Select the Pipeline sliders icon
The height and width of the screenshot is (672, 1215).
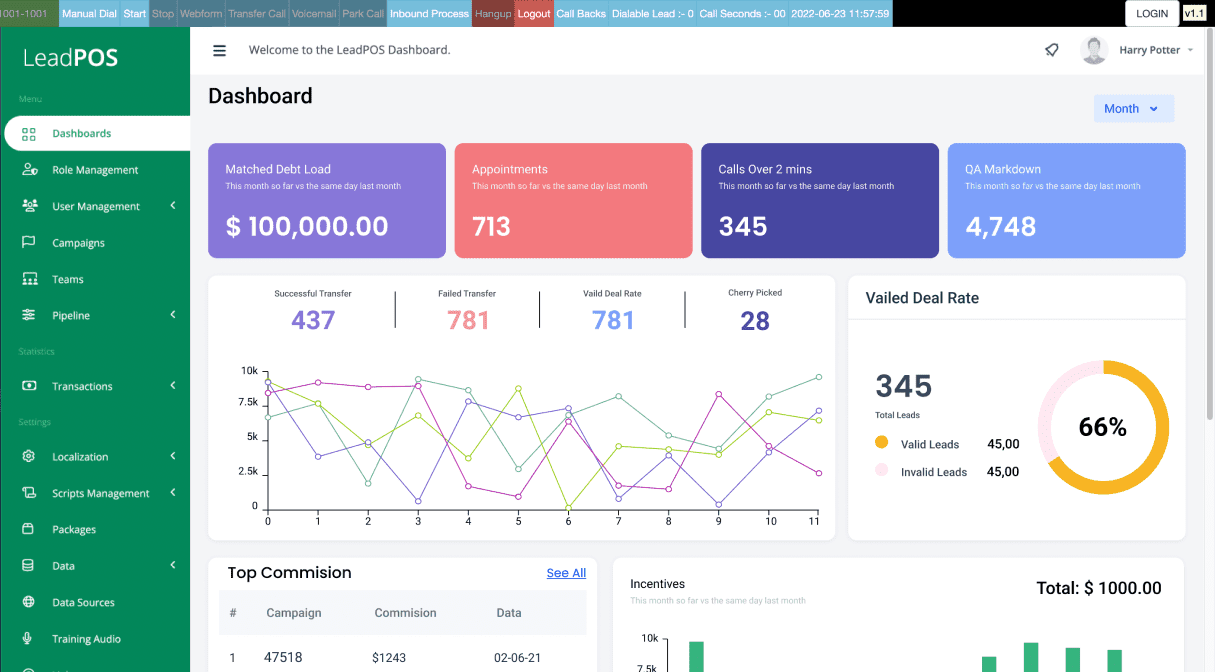(x=29, y=316)
